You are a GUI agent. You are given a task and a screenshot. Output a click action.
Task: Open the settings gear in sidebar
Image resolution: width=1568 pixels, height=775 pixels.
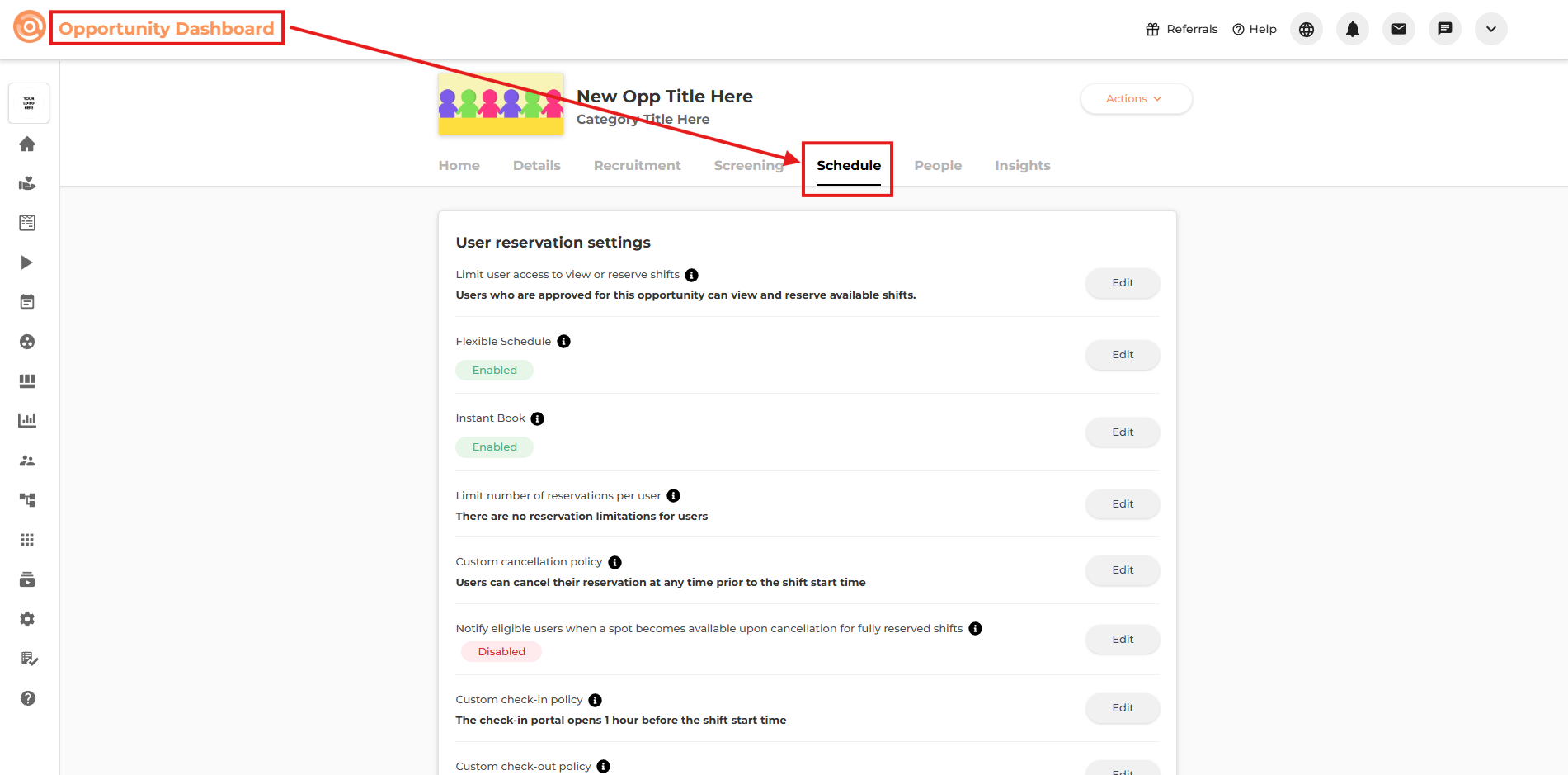[27, 619]
